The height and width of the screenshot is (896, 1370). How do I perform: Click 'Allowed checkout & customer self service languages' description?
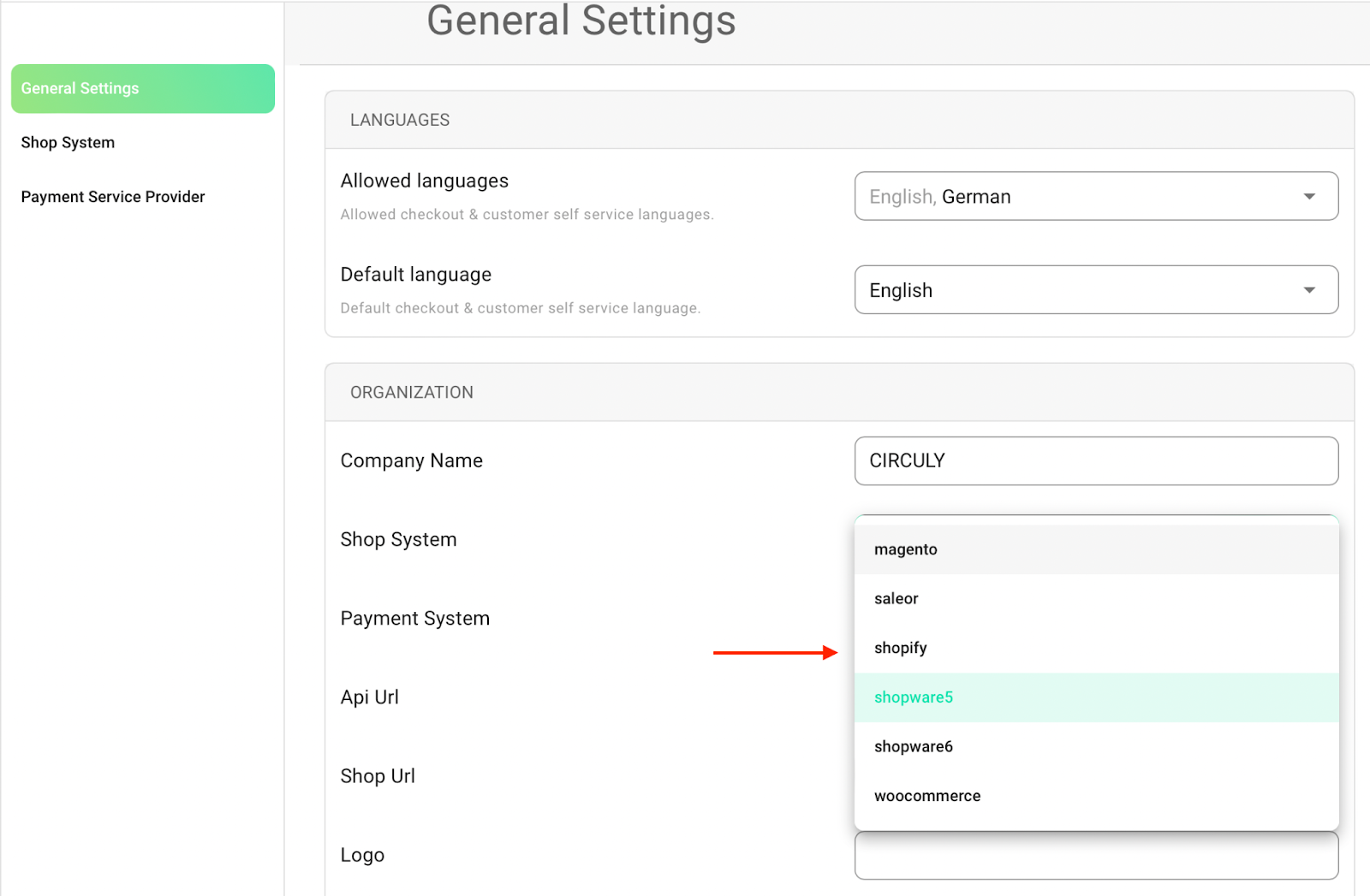tap(527, 215)
